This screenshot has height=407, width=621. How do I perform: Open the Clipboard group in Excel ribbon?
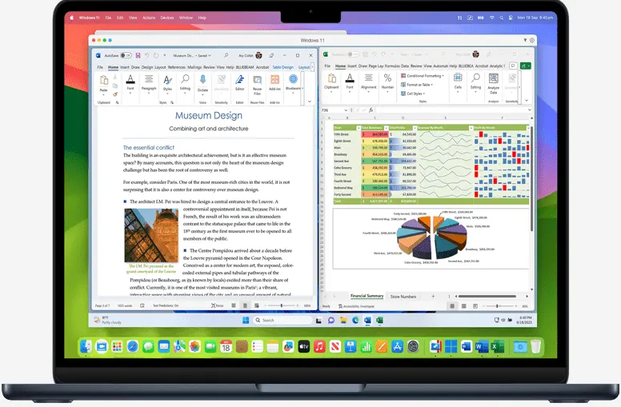click(331, 82)
